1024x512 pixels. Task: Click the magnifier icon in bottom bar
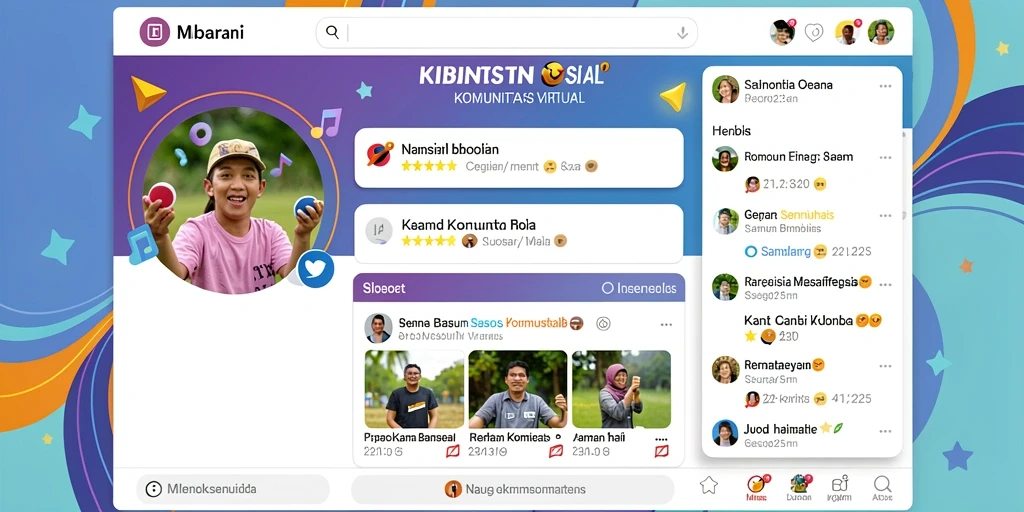[x=882, y=484]
